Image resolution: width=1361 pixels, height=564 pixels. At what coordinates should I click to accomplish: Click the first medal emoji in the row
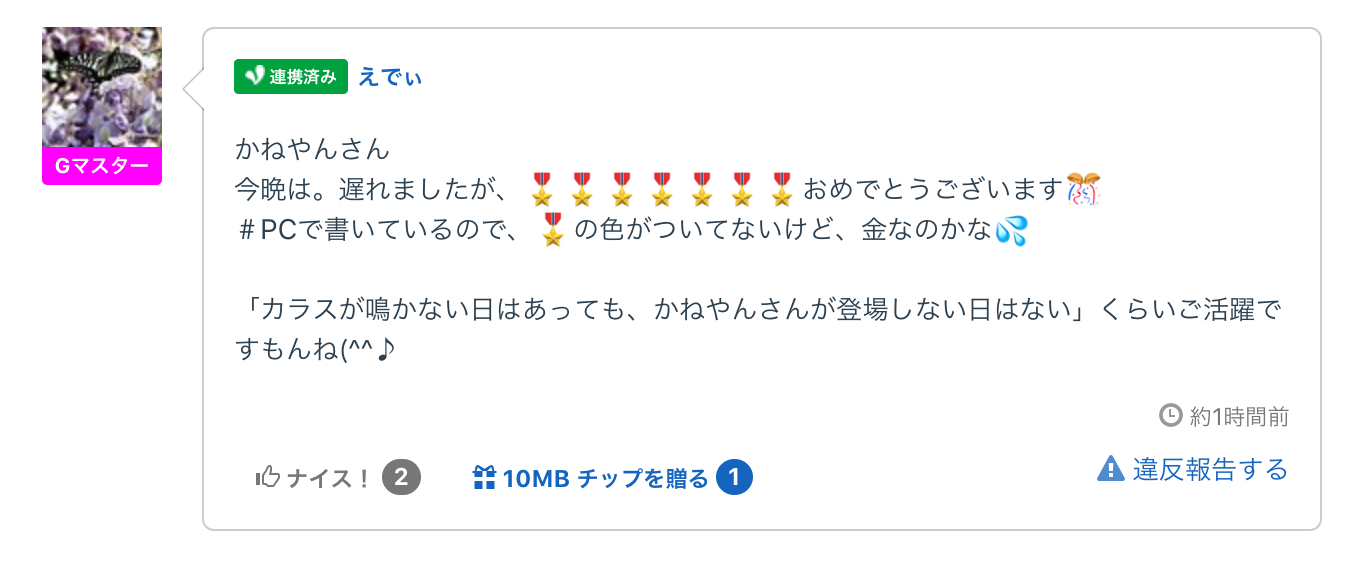tap(541, 188)
